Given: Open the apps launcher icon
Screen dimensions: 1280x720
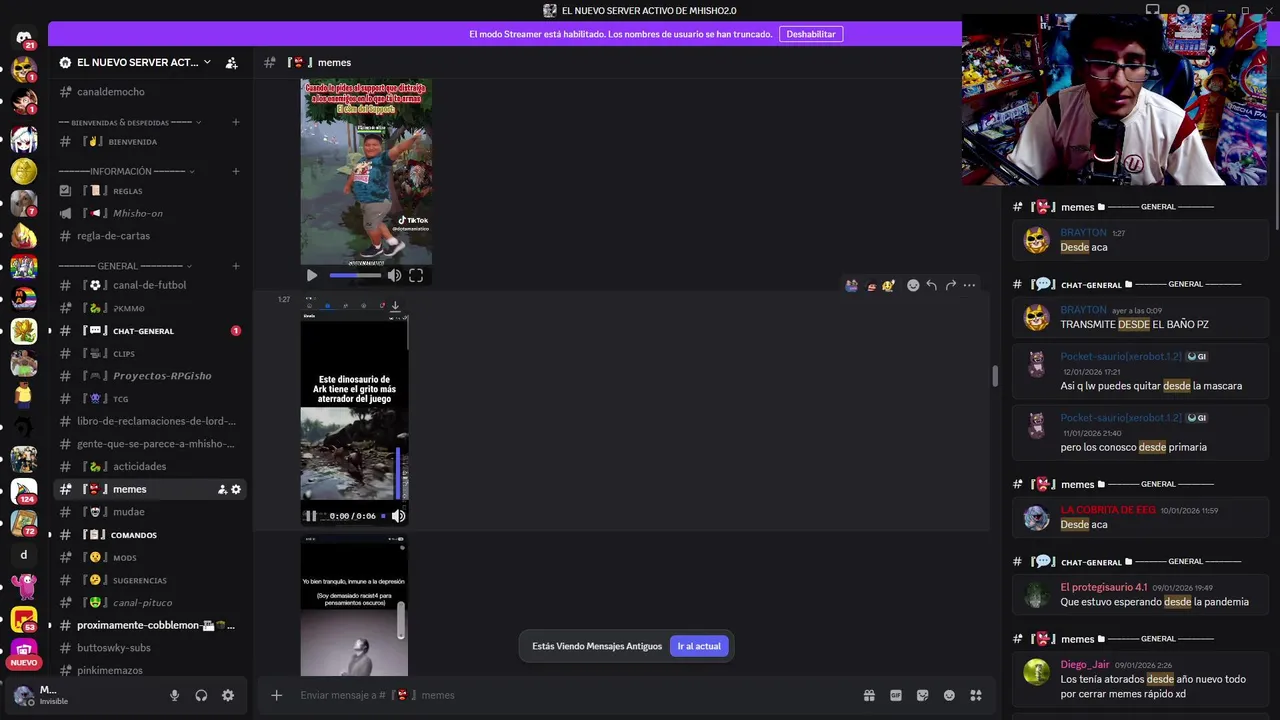Looking at the screenshot, I should pos(976,695).
